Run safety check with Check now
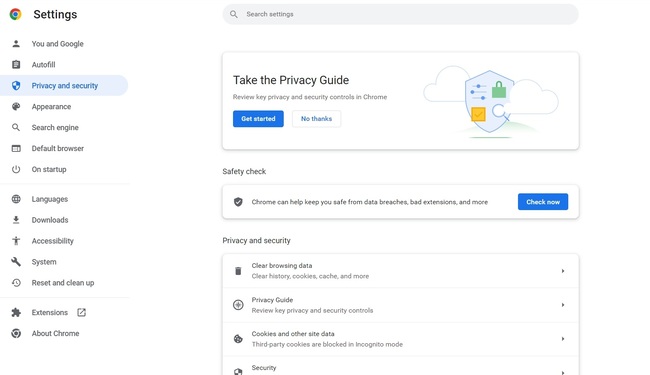Image resolution: width=650 pixels, height=375 pixels. coord(543,202)
